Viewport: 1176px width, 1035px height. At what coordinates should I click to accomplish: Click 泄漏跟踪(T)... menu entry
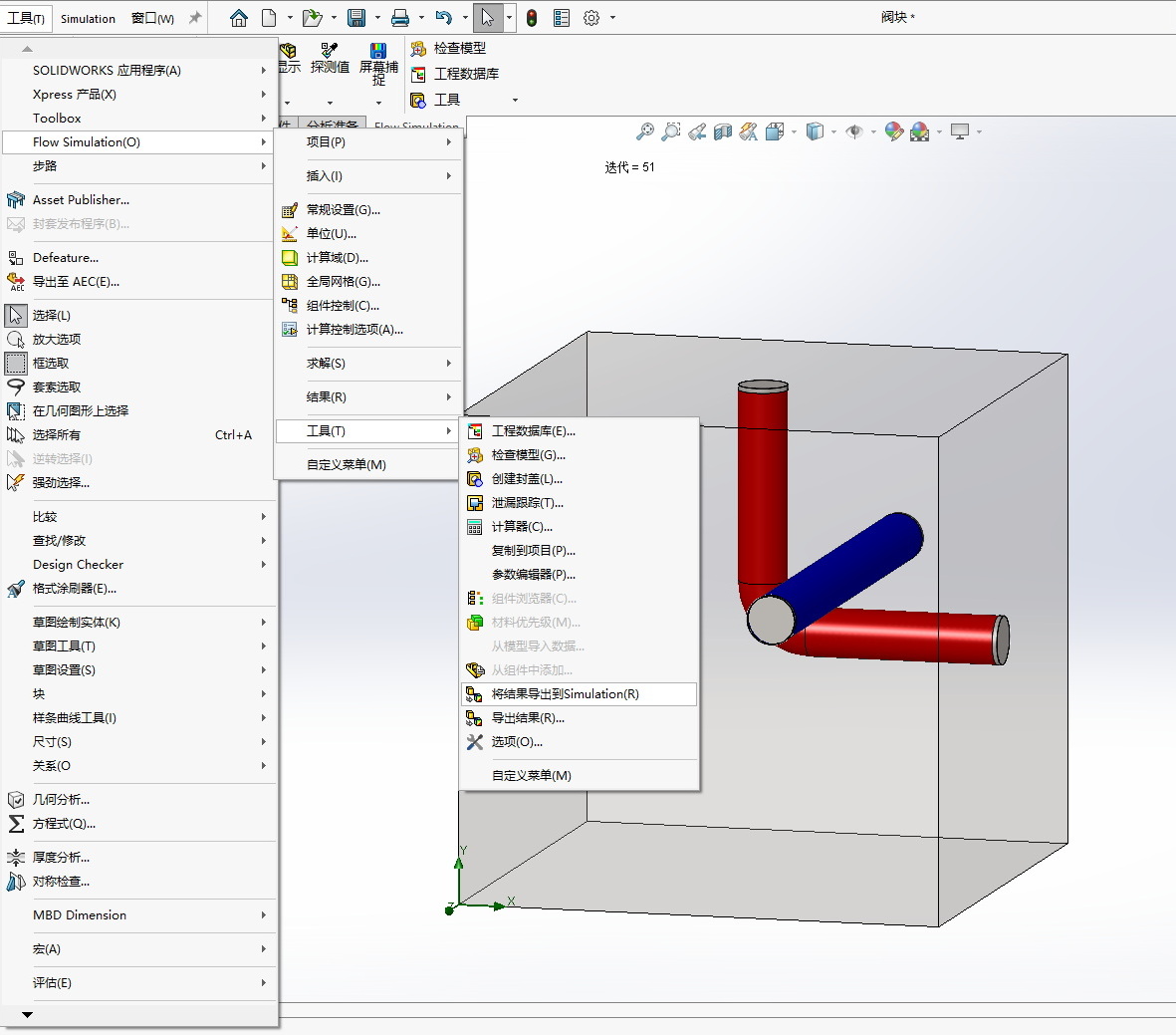(579, 504)
